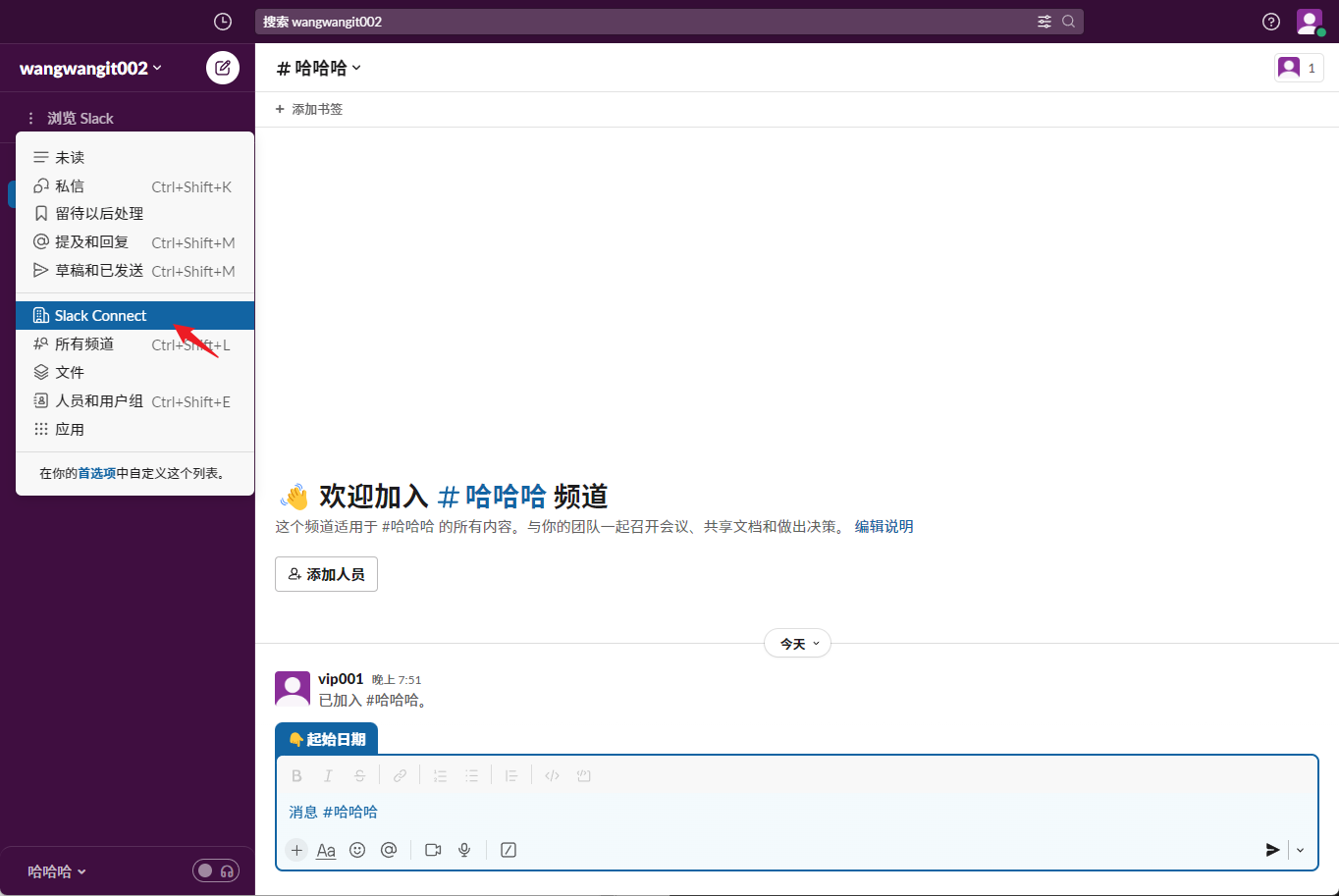
Task: Record a video clip
Action: coord(433,850)
